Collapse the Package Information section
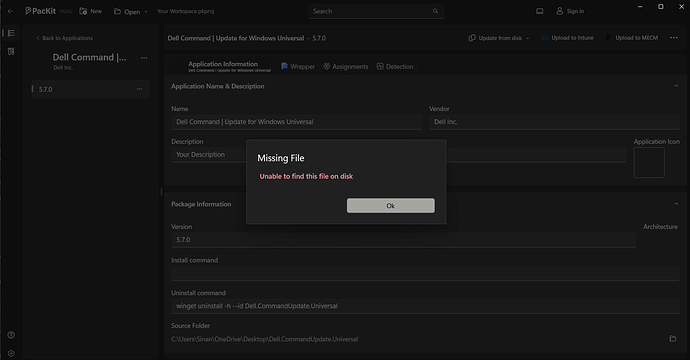Viewport: 690px width, 360px height. [676, 204]
